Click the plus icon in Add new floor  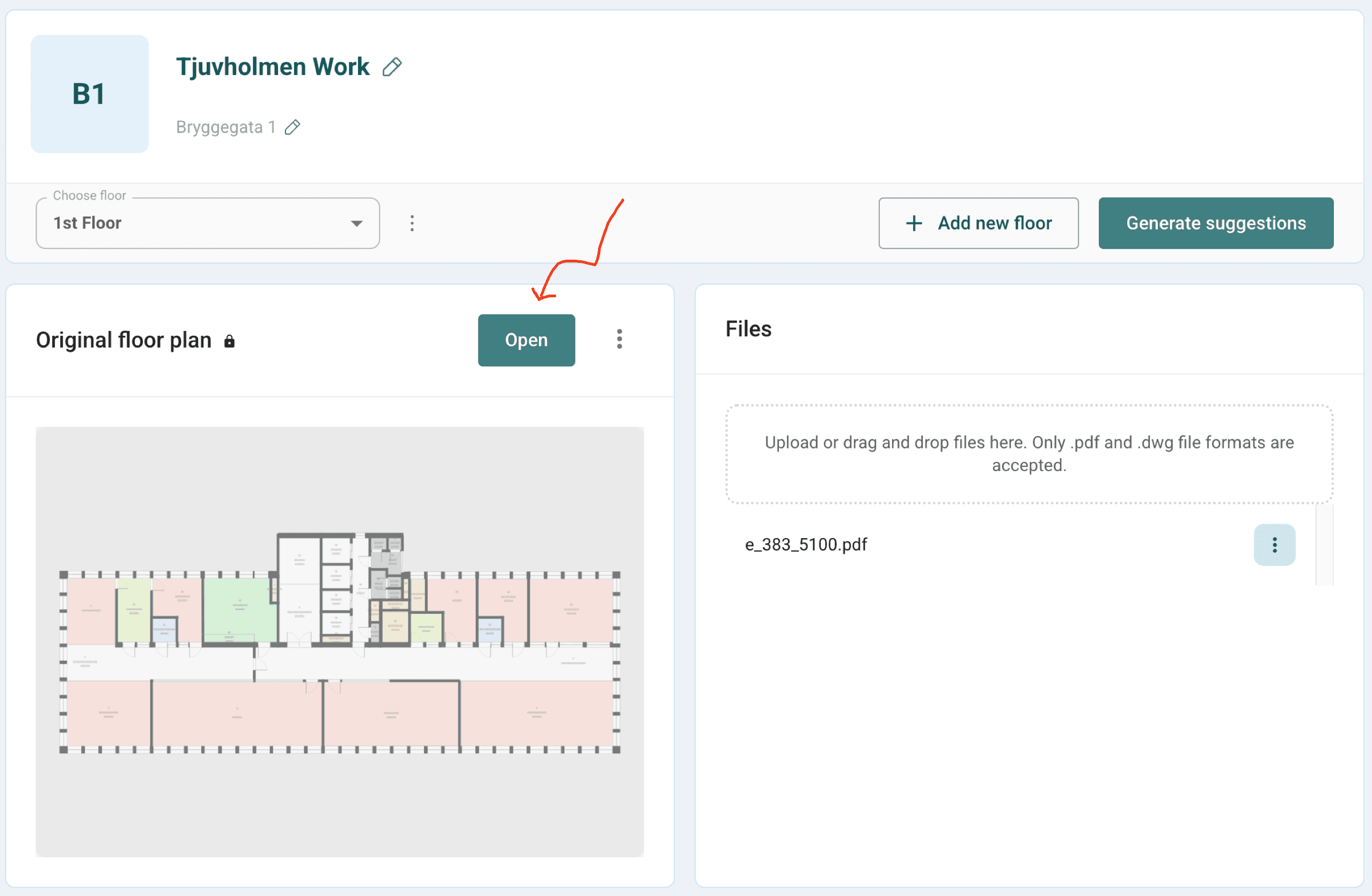tap(914, 223)
